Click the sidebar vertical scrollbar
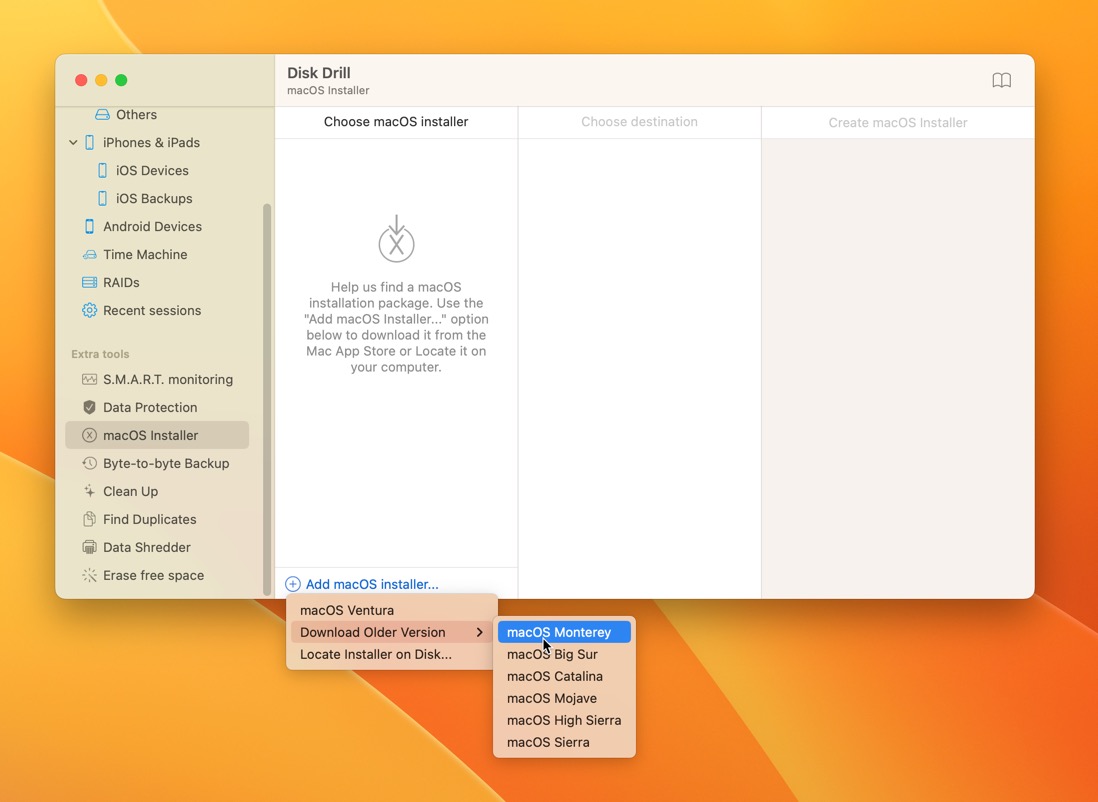The width and height of the screenshot is (1098, 802). tap(266, 399)
